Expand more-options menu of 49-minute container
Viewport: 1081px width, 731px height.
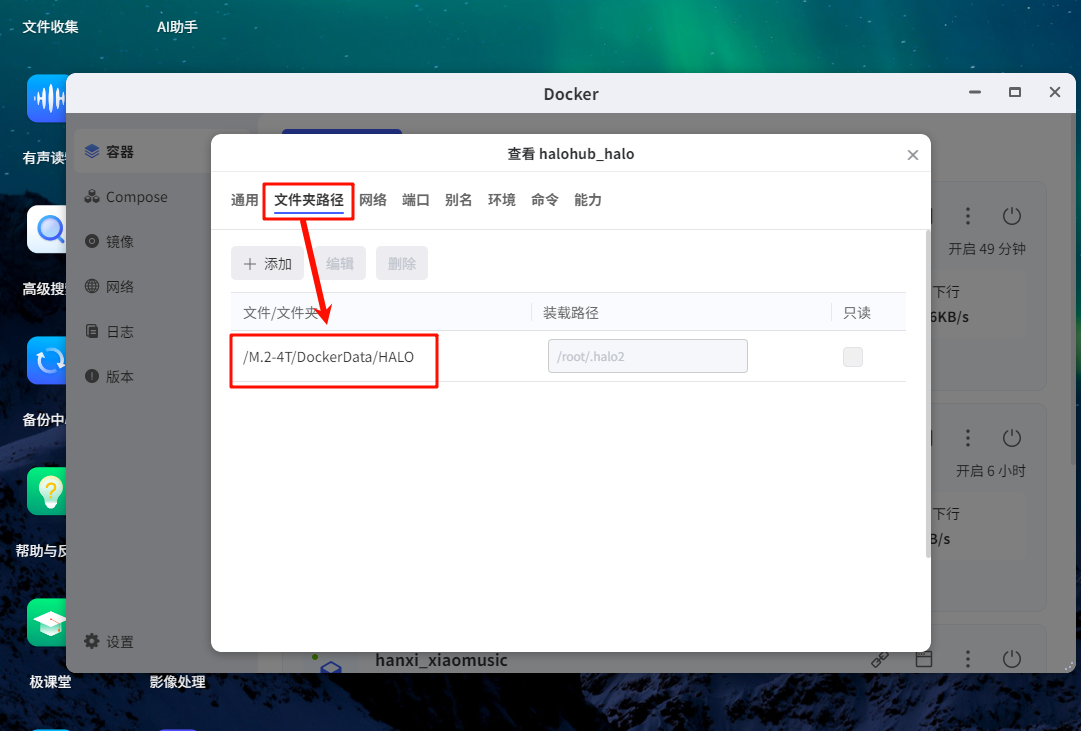tap(968, 216)
